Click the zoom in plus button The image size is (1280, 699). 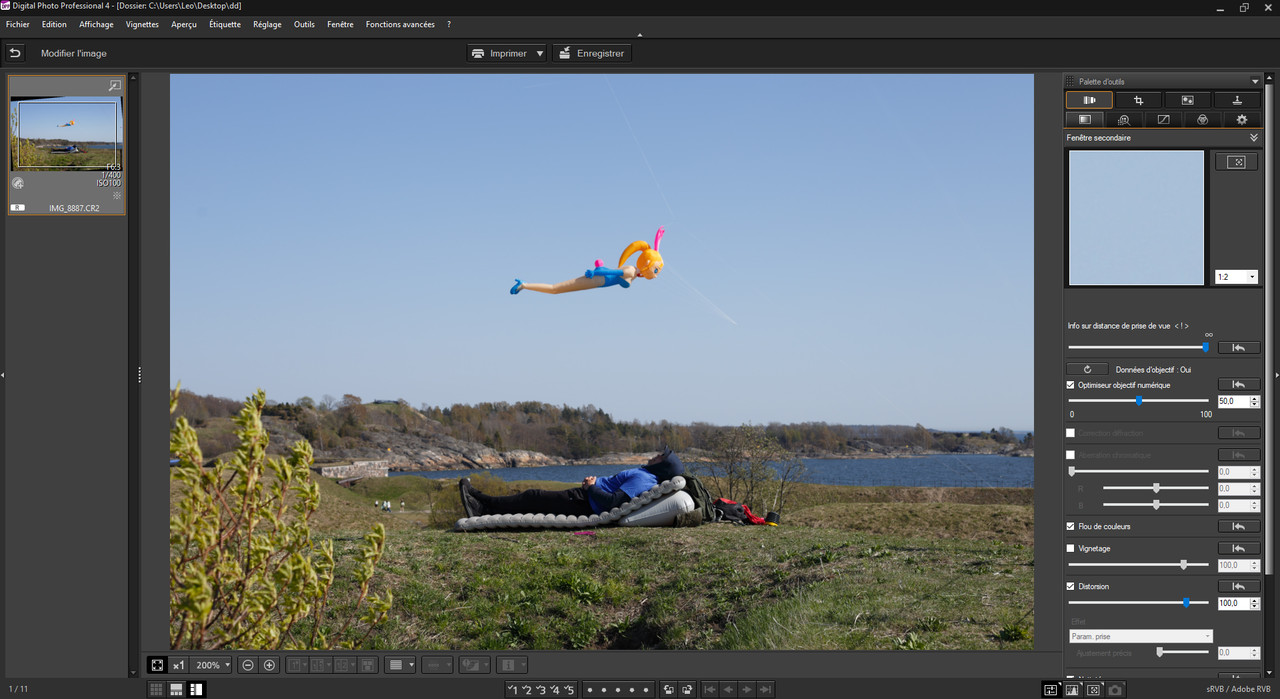point(269,665)
